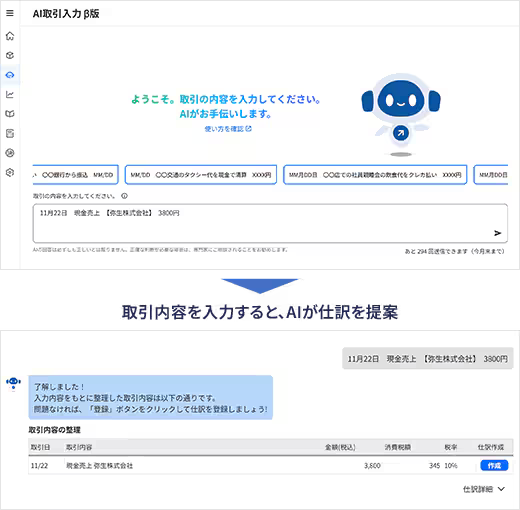Click the 取引日 column header
This screenshot has width=520, height=510.
point(40,447)
